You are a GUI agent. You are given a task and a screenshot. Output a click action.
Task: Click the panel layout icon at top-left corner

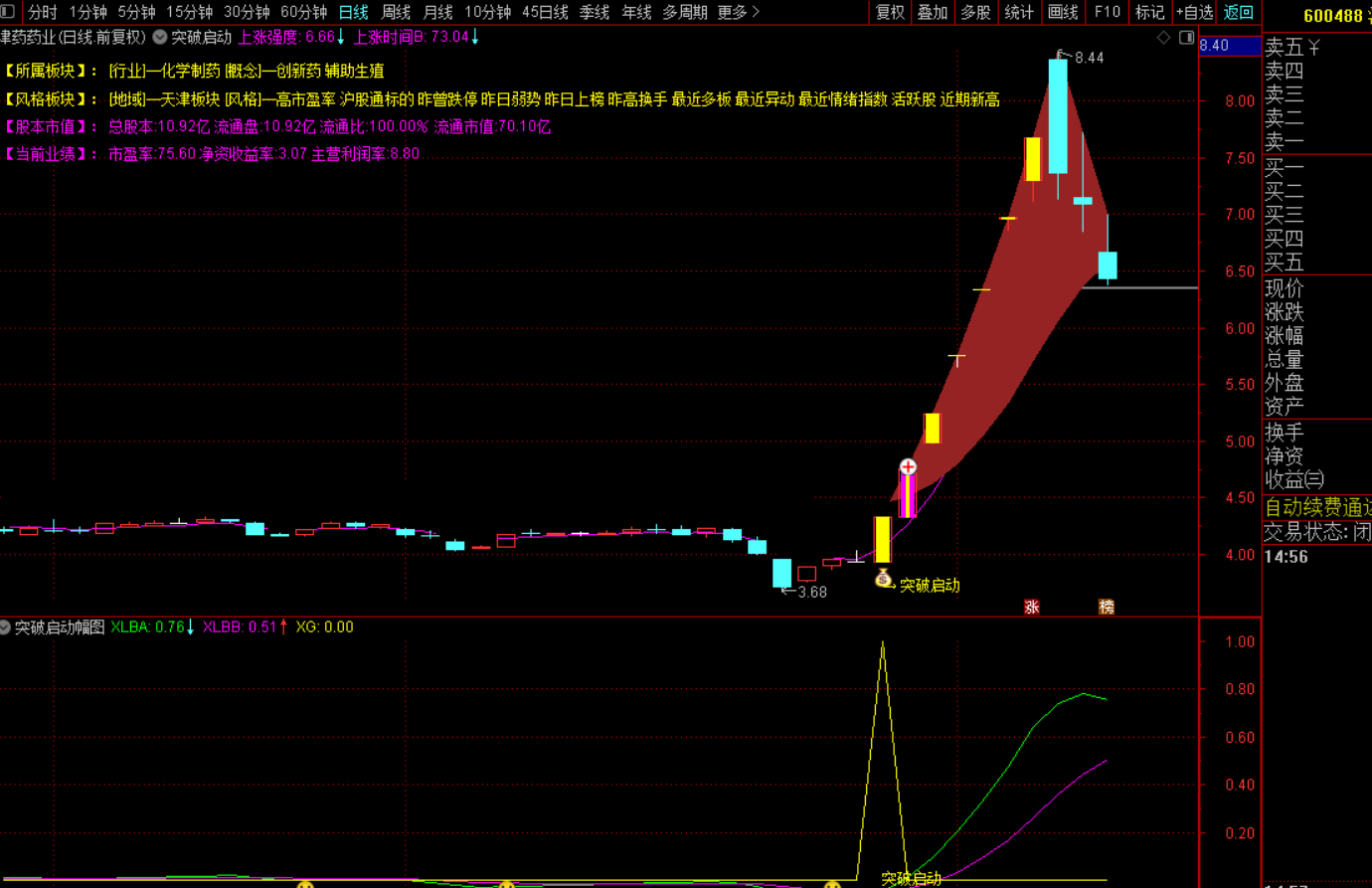click(x=8, y=12)
